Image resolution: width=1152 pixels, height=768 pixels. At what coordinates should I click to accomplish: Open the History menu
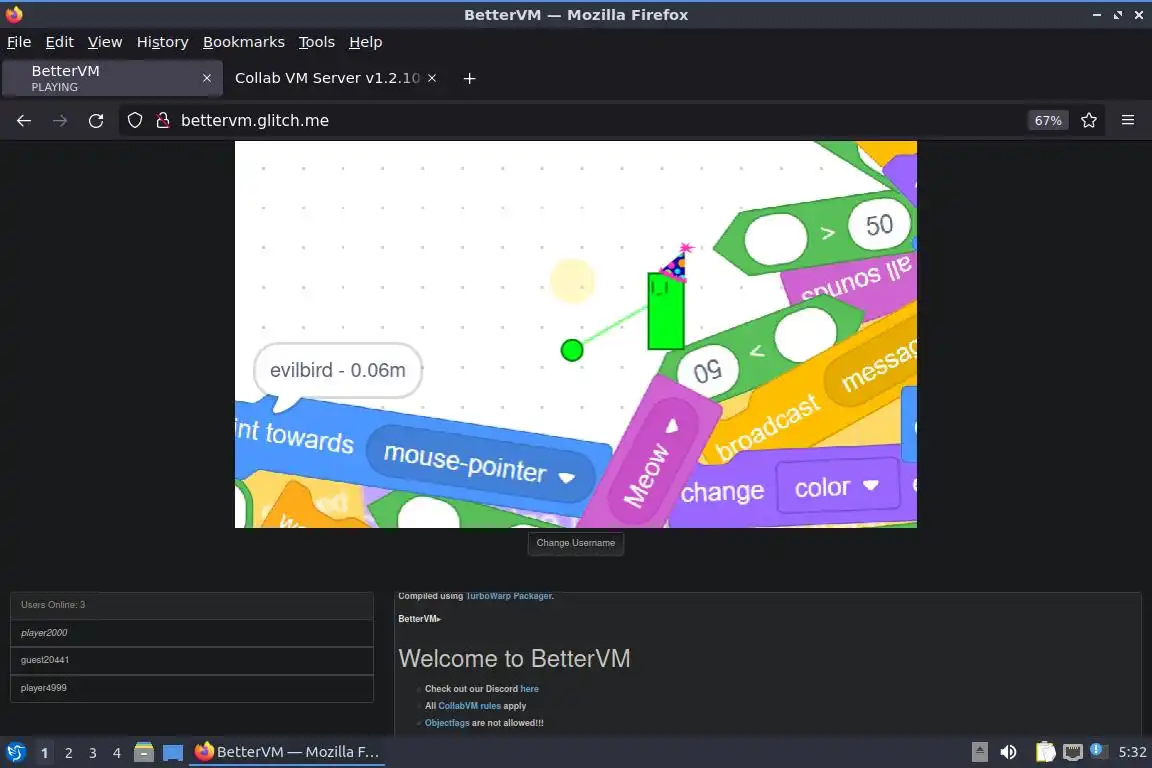coord(162,42)
